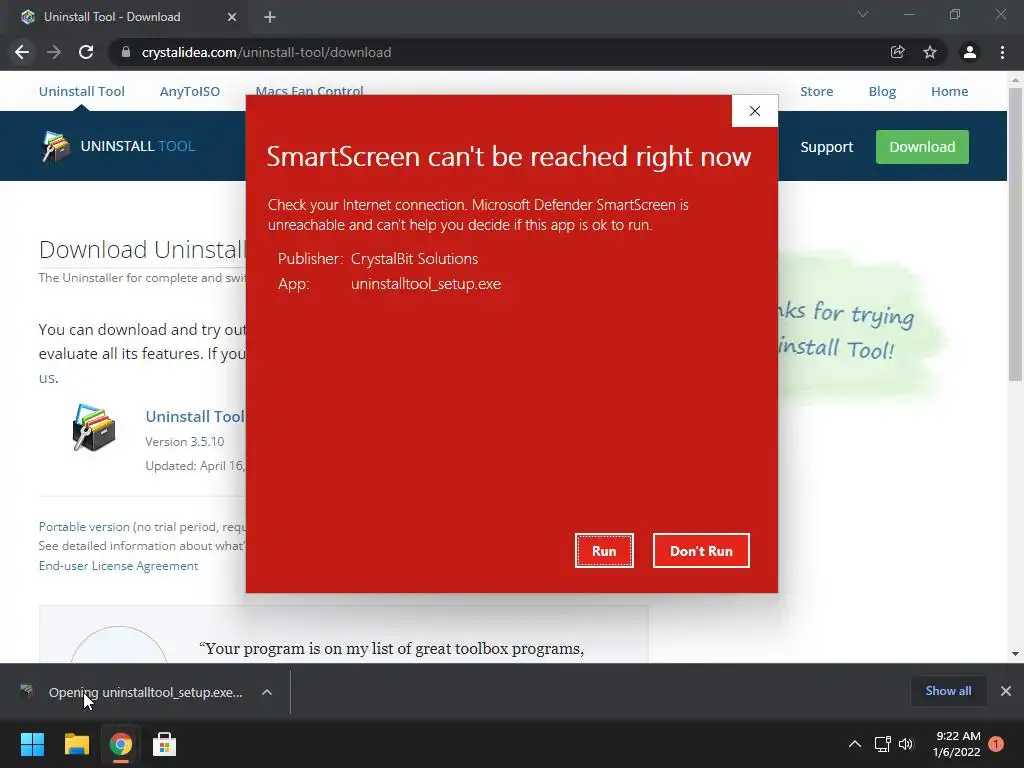
Task: Go to the Home nav link
Action: (x=950, y=91)
